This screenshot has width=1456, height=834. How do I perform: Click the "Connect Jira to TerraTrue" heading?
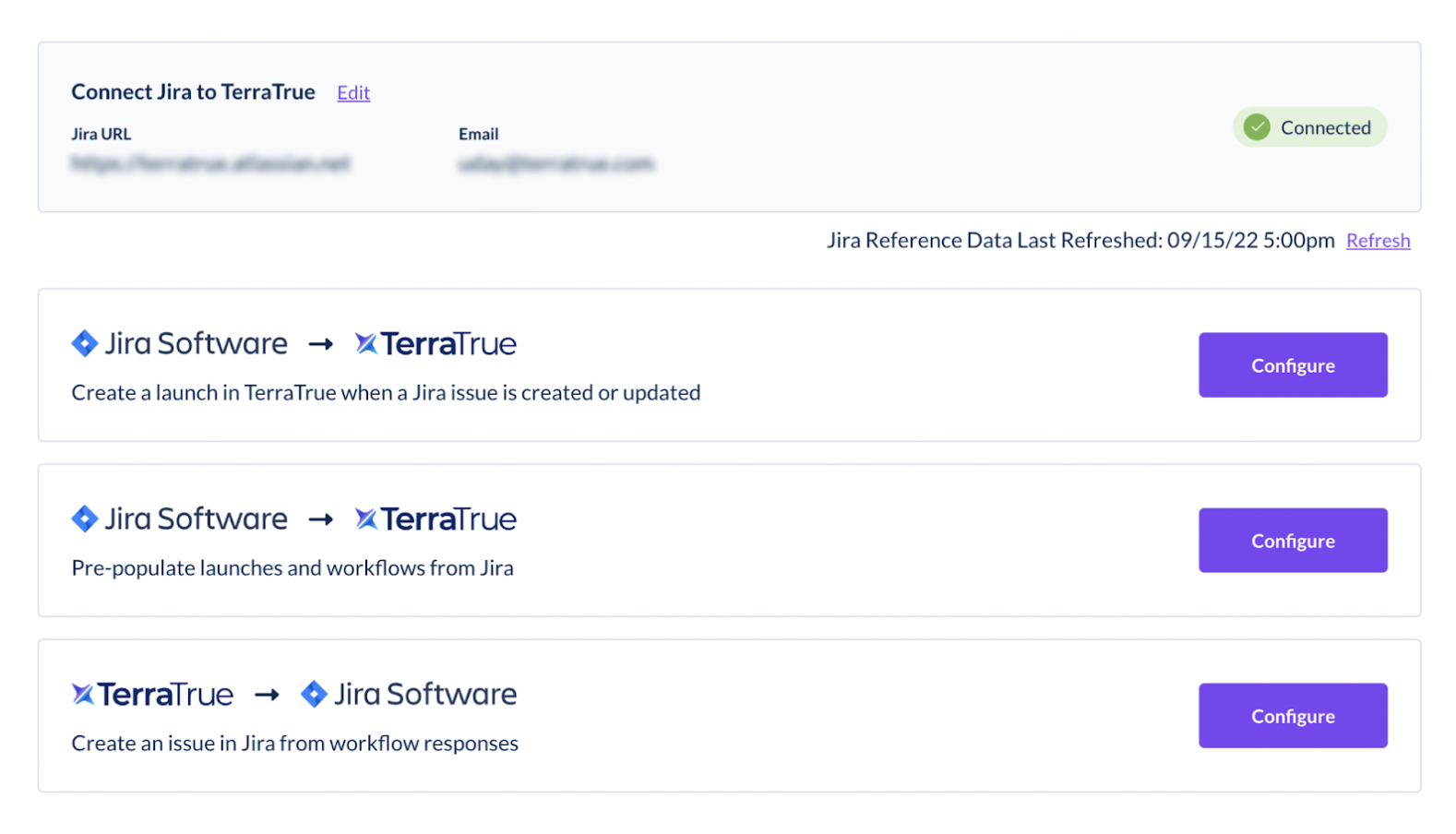coord(193,92)
